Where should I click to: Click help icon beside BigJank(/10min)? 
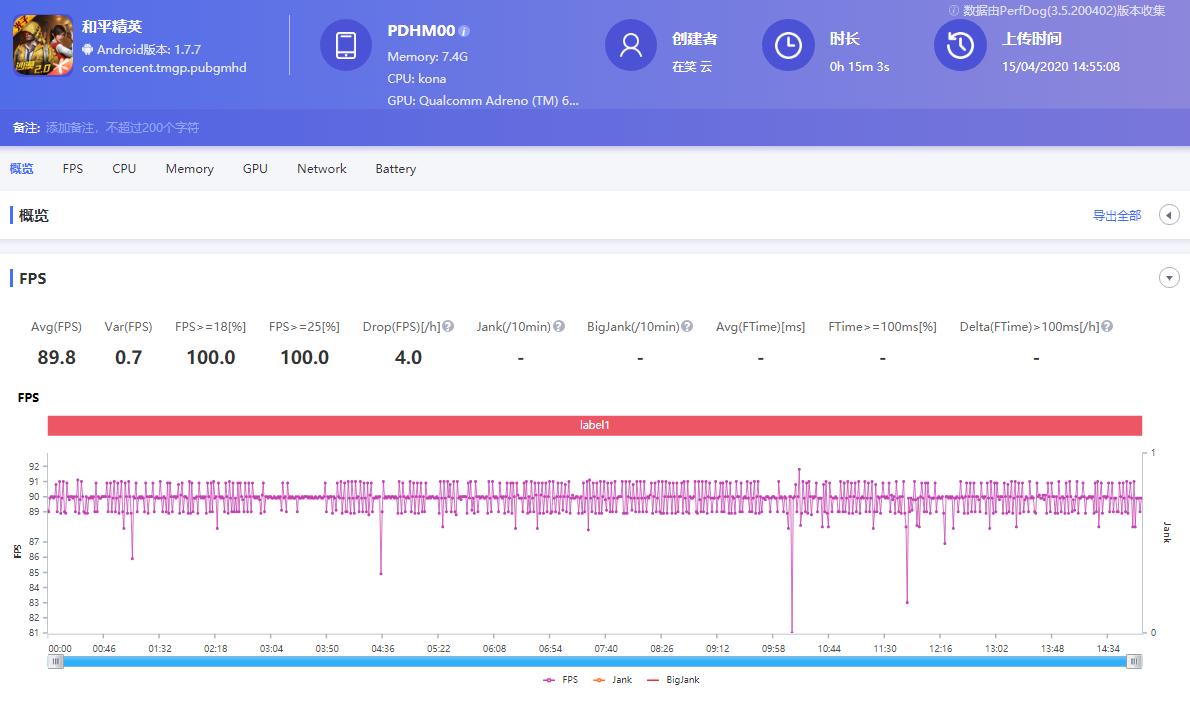click(687, 327)
